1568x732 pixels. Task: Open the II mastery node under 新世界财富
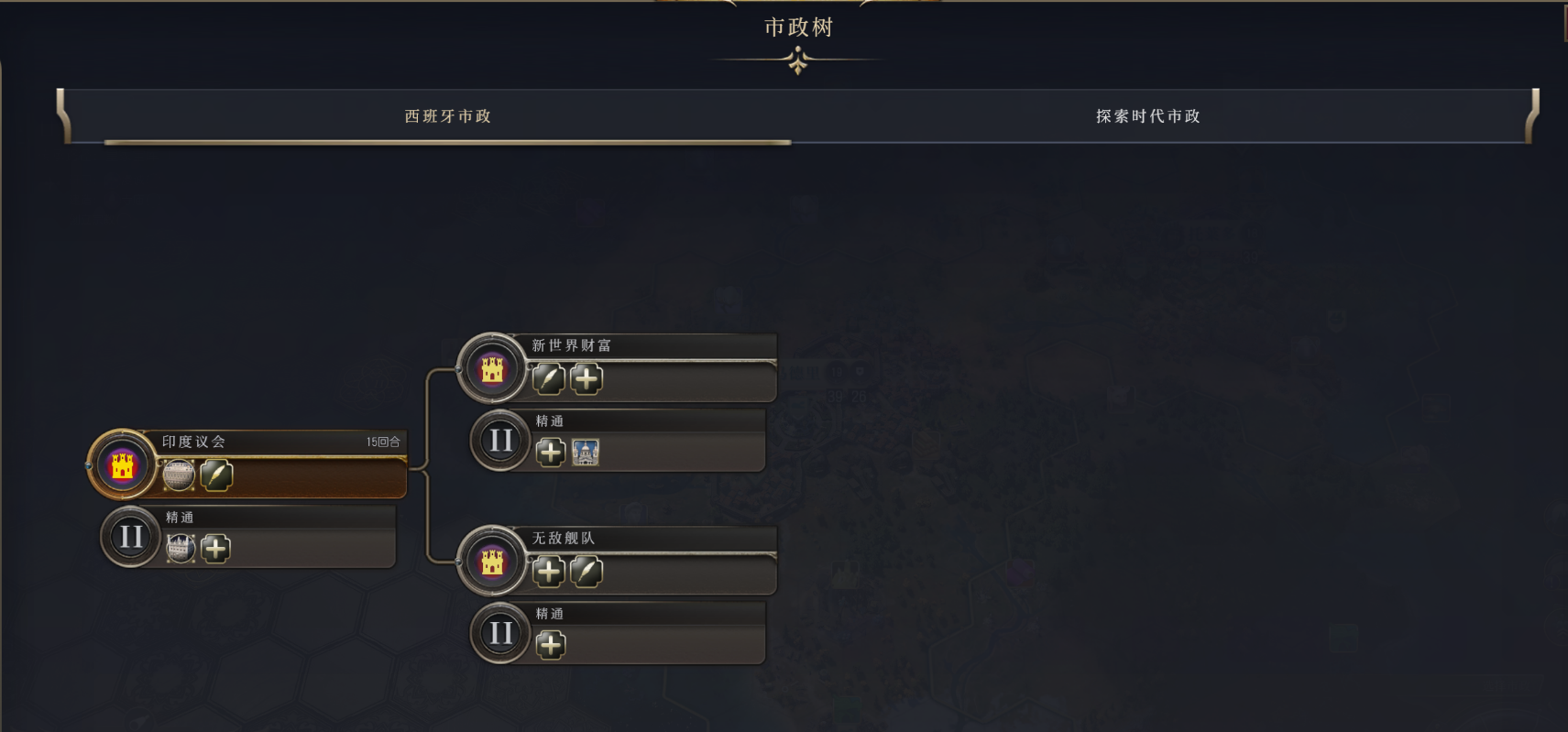(500, 440)
